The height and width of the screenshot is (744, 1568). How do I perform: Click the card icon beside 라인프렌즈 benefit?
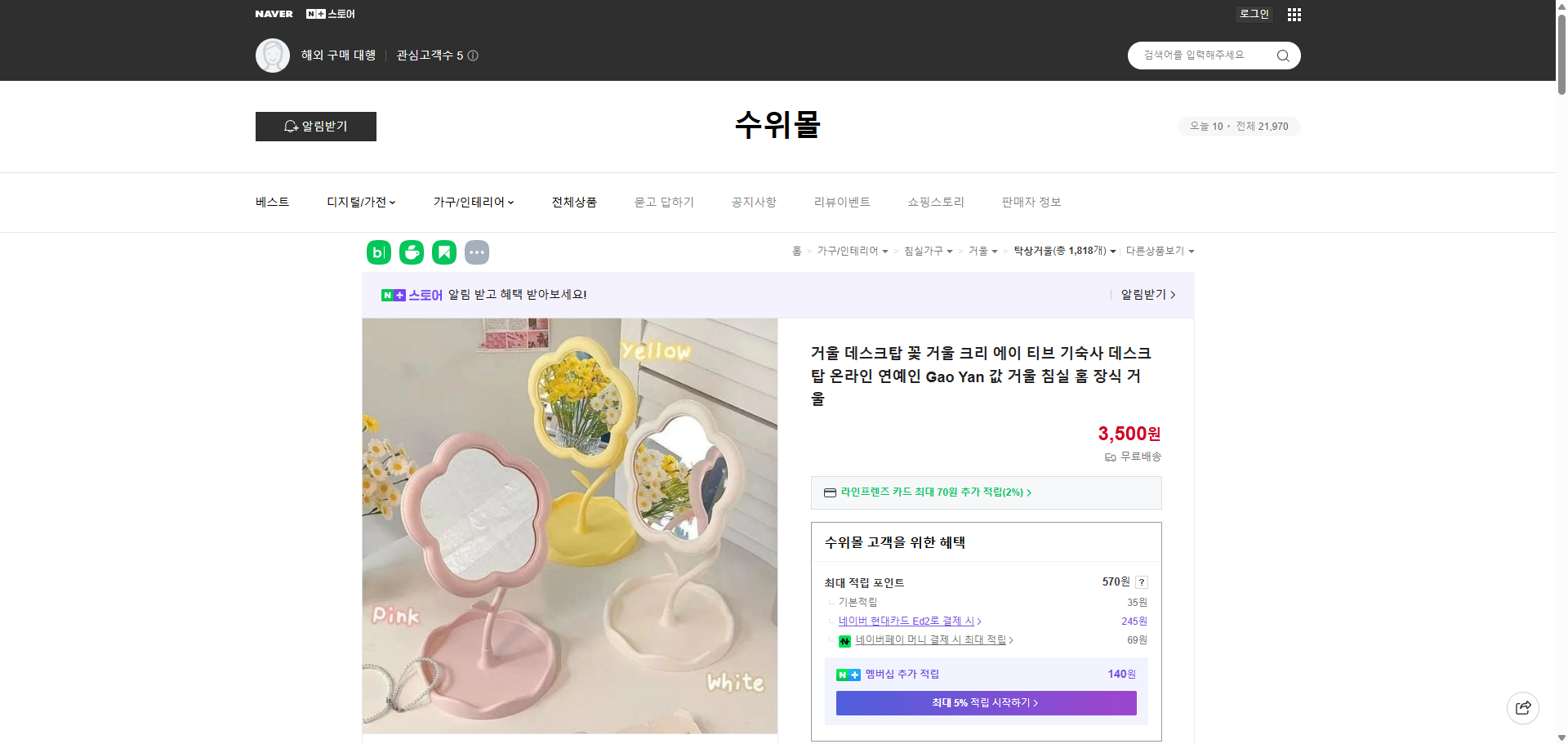[x=830, y=492]
